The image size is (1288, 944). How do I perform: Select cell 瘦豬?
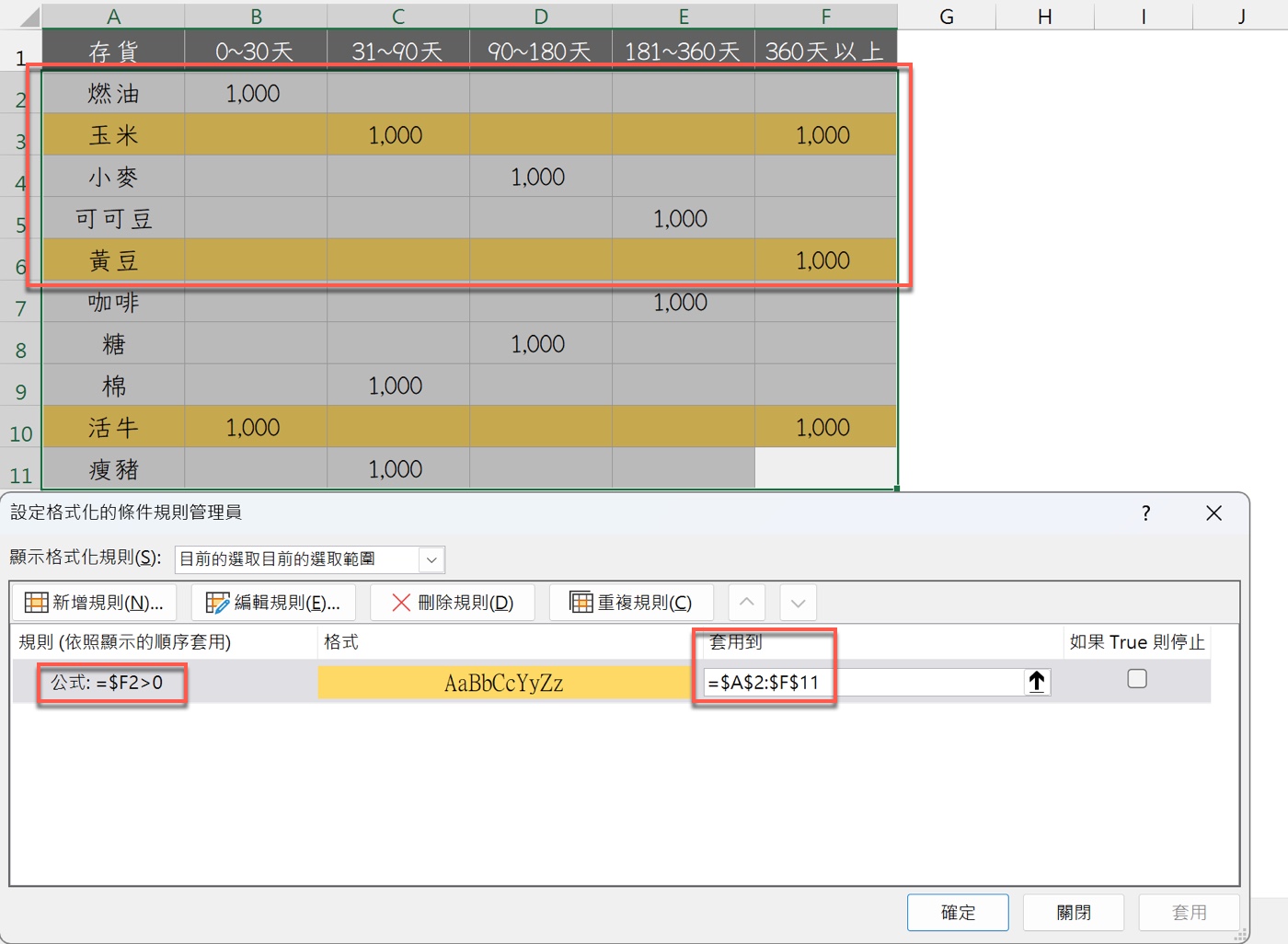tap(113, 469)
